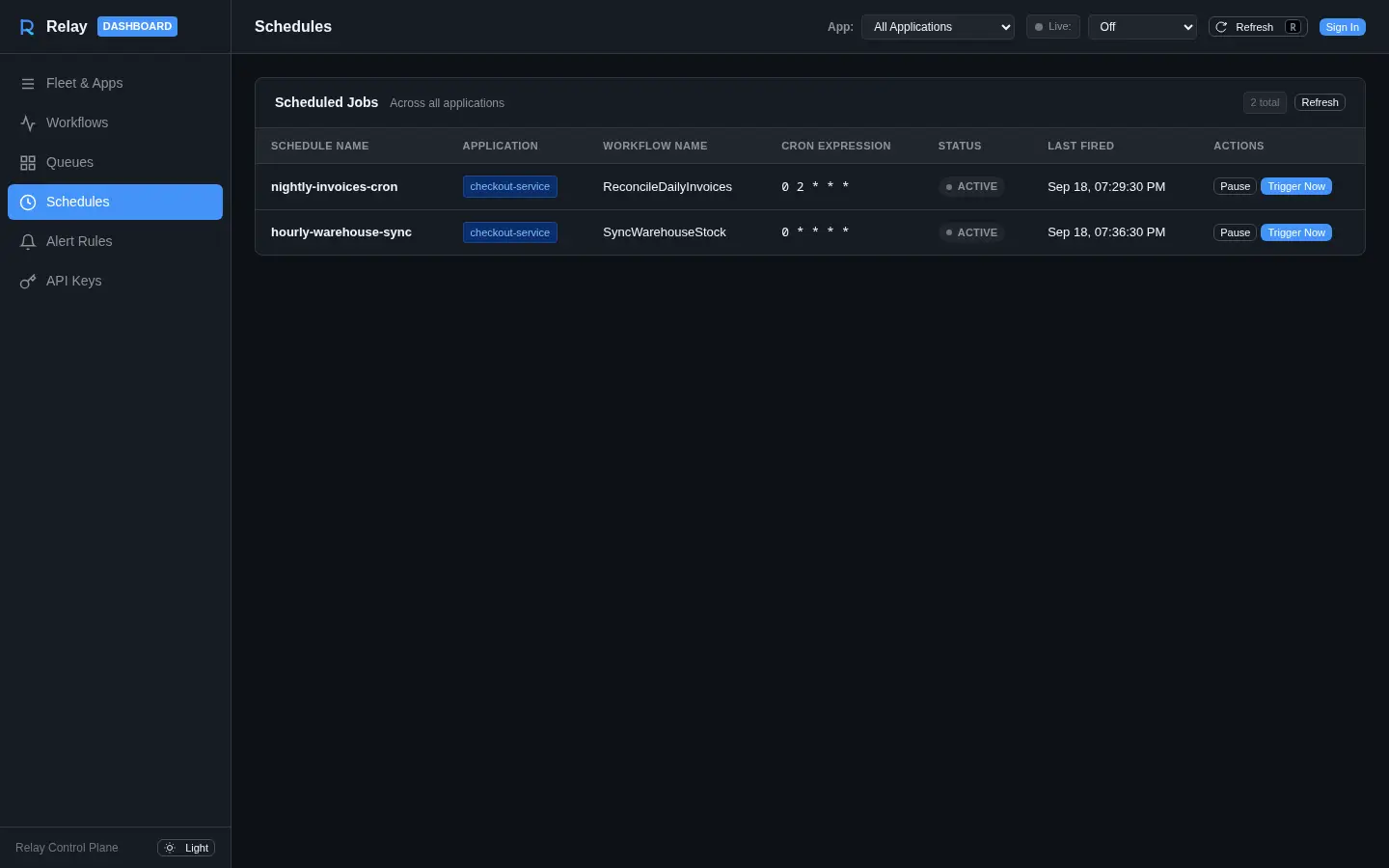Click last fired time 07:36:30 PM
Screen dimensions: 1389x868
1106,232
